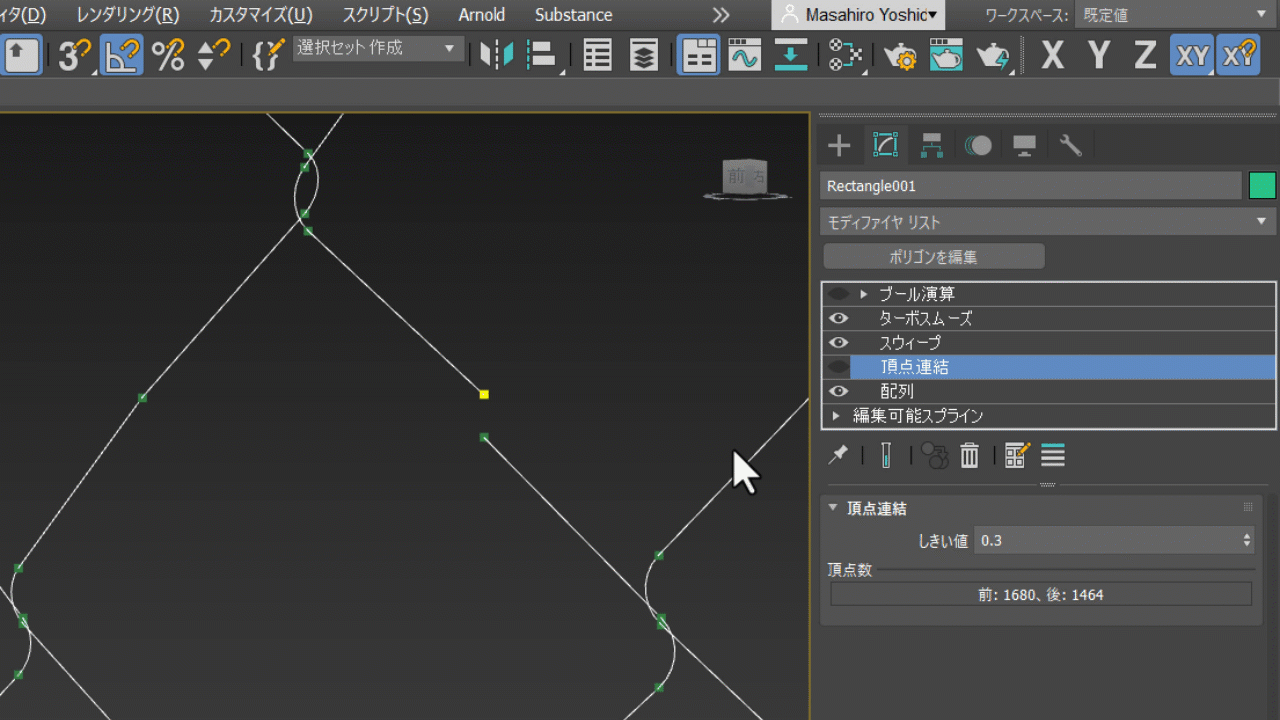Switch to the Modify panel tab
The image size is (1280, 720).
885,146
